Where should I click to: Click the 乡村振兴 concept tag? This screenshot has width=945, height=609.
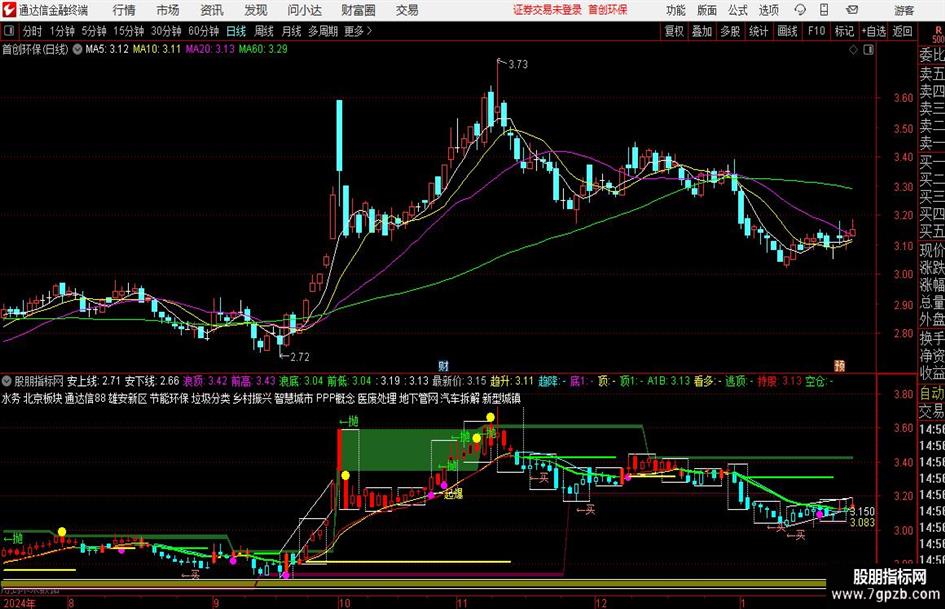[253, 399]
